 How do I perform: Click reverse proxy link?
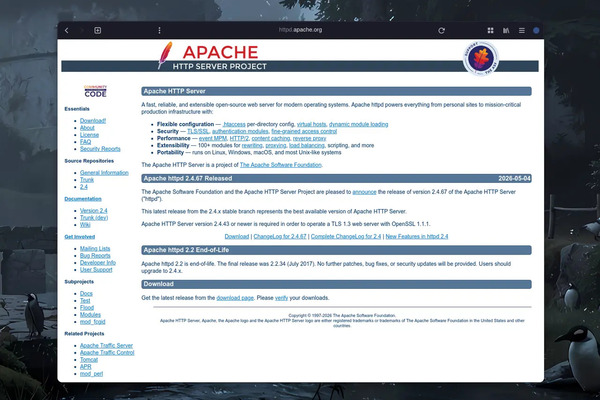(x=310, y=138)
